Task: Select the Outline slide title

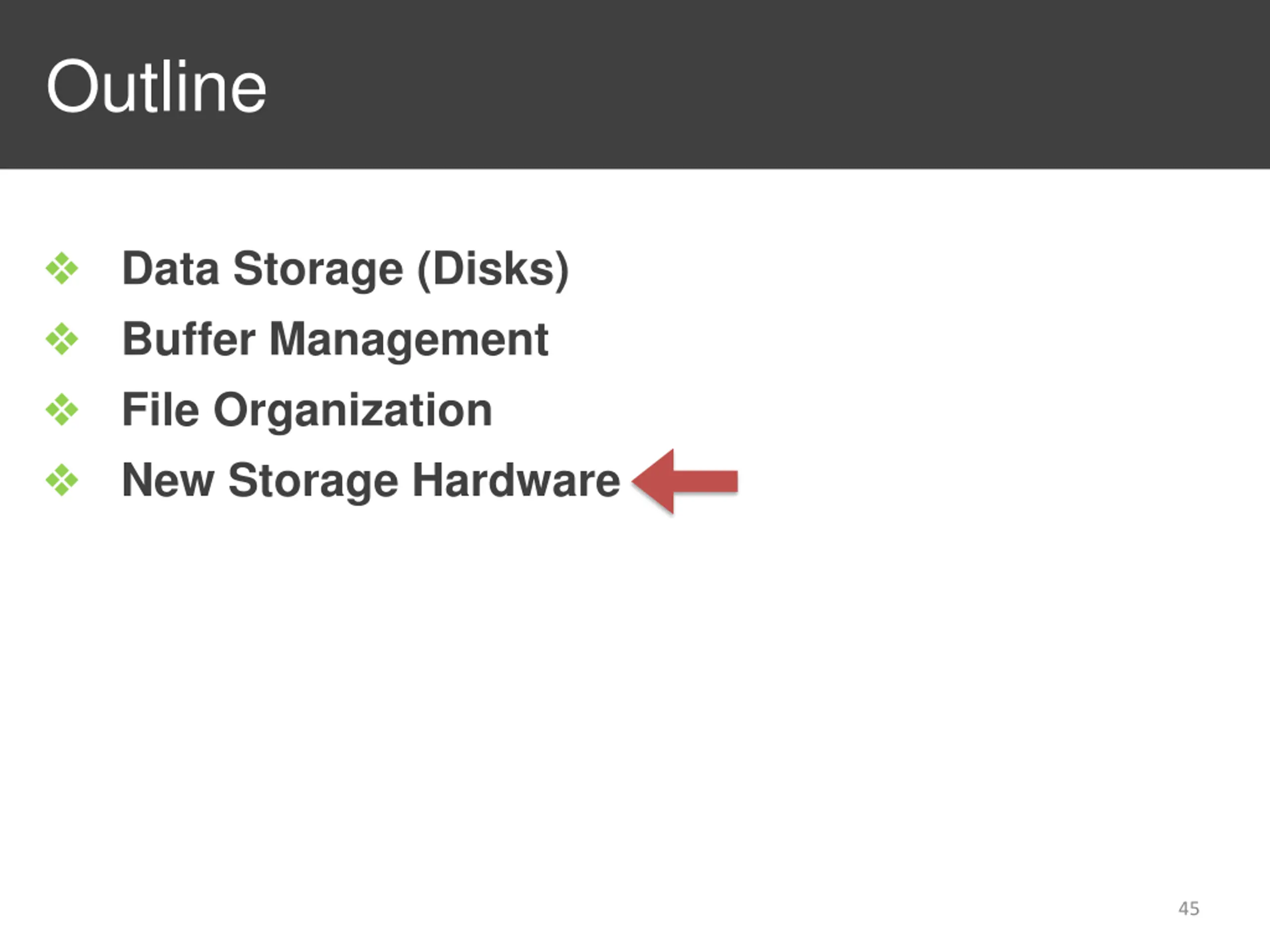Action: [x=156, y=87]
